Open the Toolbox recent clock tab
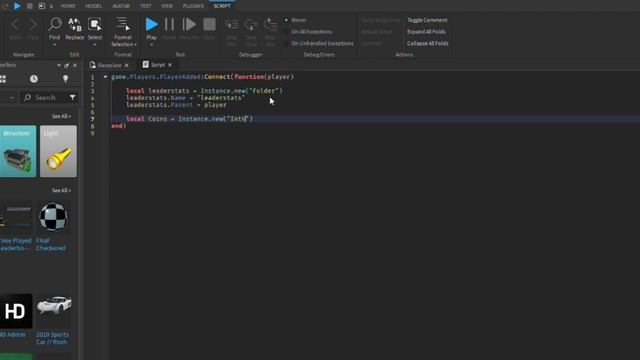 [34, 79]
